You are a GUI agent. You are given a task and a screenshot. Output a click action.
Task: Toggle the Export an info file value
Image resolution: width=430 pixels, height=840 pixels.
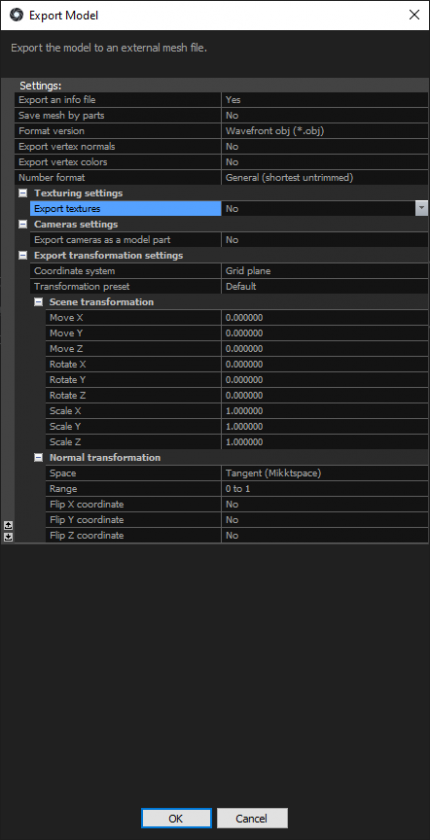[325, 100]
